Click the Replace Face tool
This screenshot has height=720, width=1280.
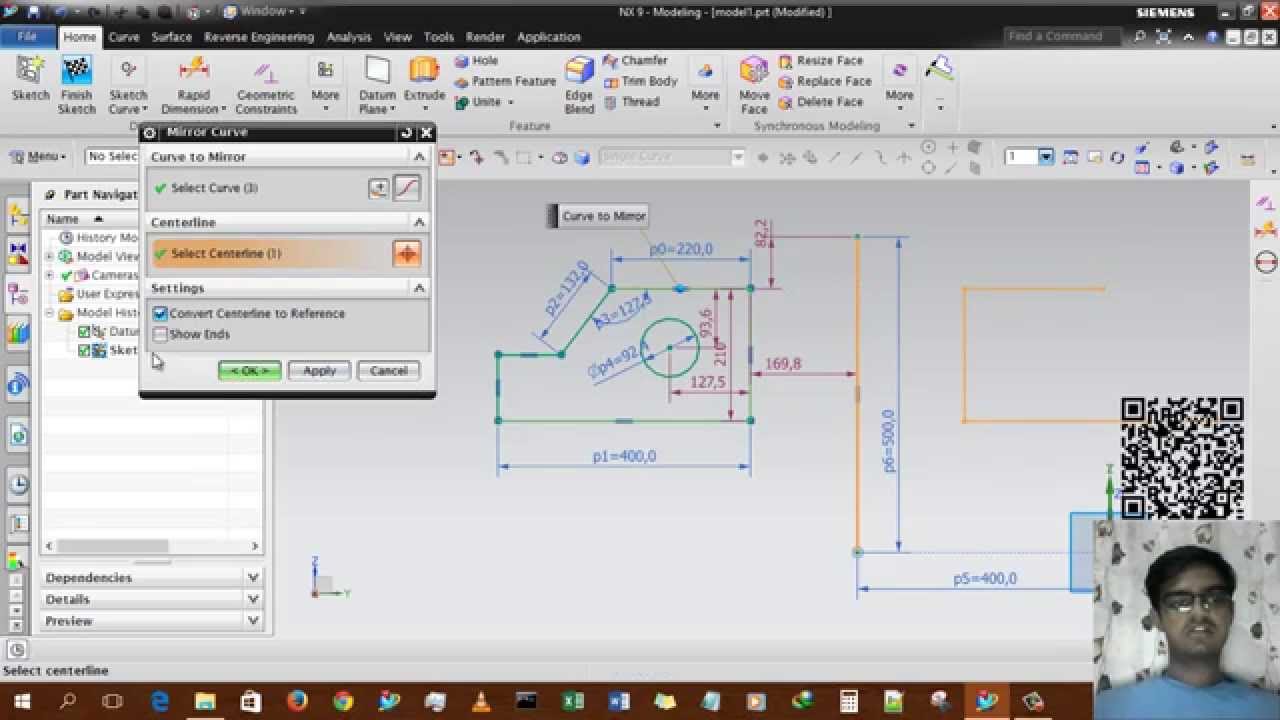pos(825,81)
